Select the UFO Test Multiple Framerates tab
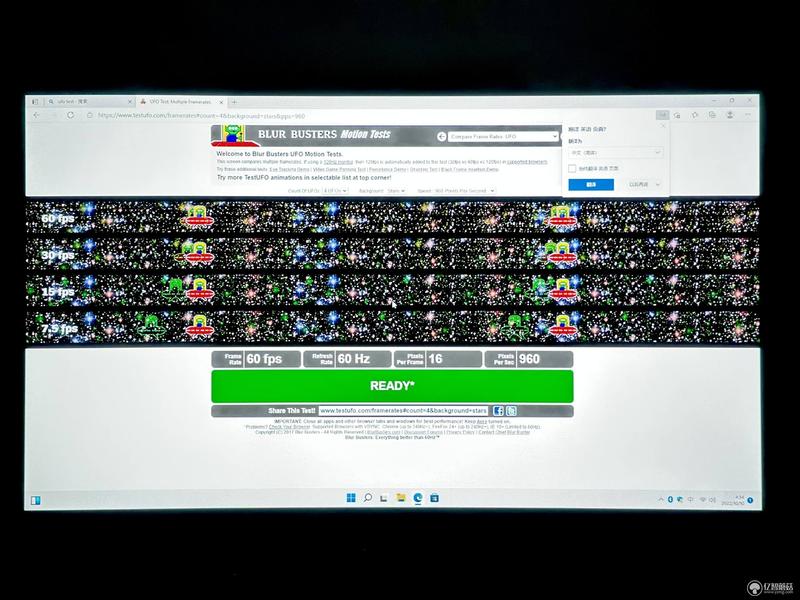Screen dimensions: 800x600 tap(181, 102)
